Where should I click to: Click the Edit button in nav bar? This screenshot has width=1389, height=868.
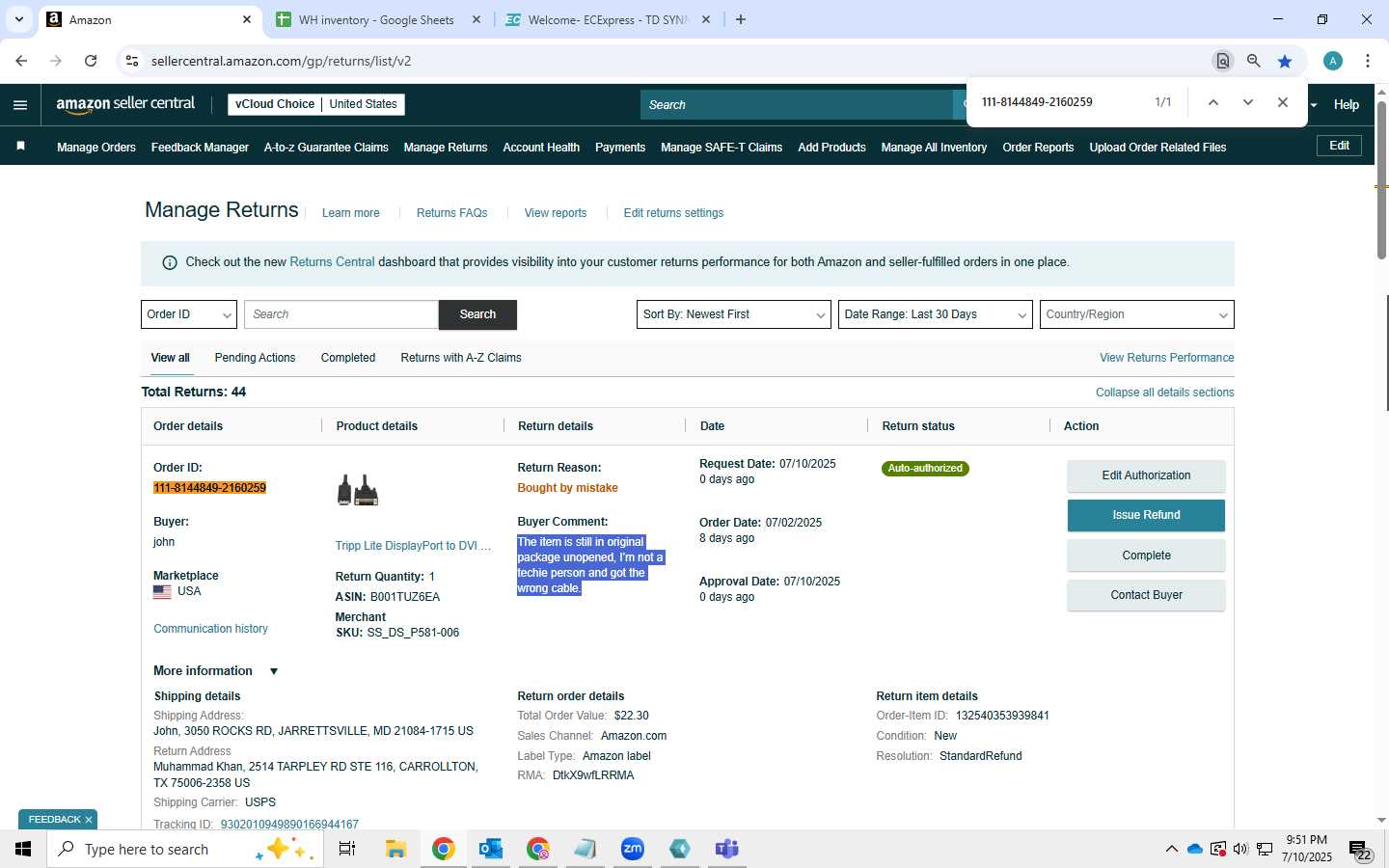click(x=1339, y=146)
